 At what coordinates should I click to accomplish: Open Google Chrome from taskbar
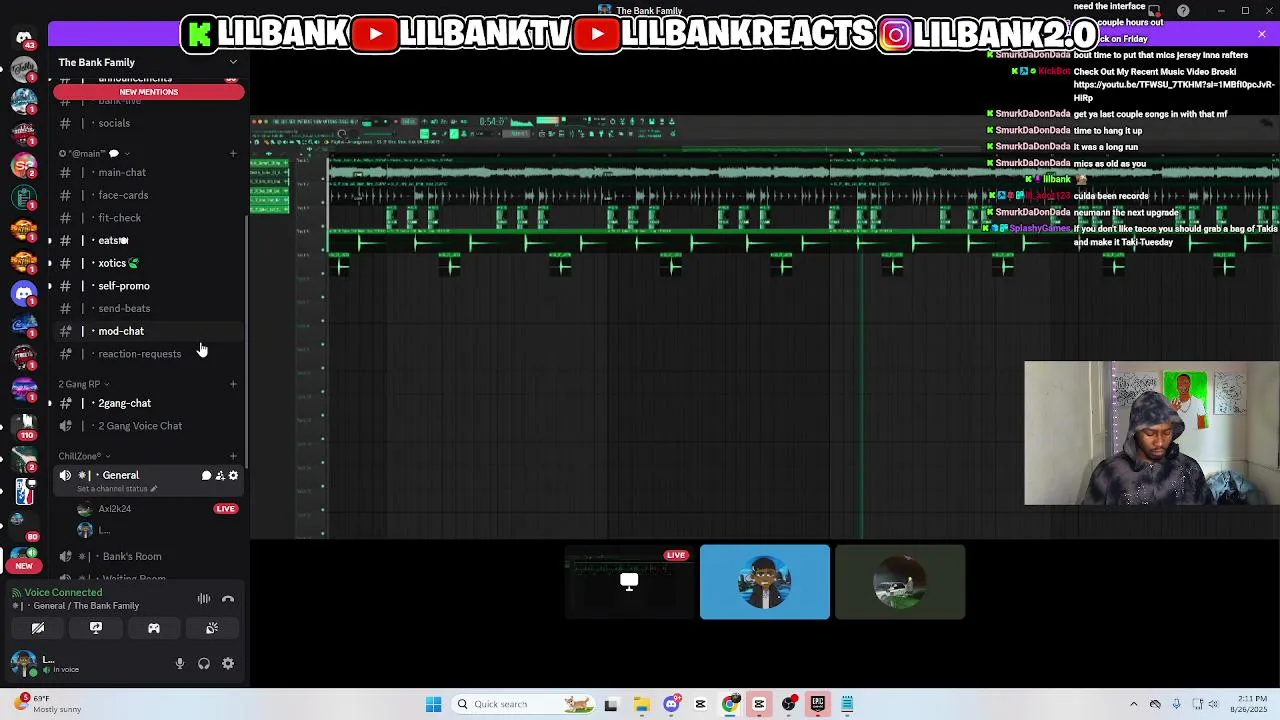click(730, 704)
